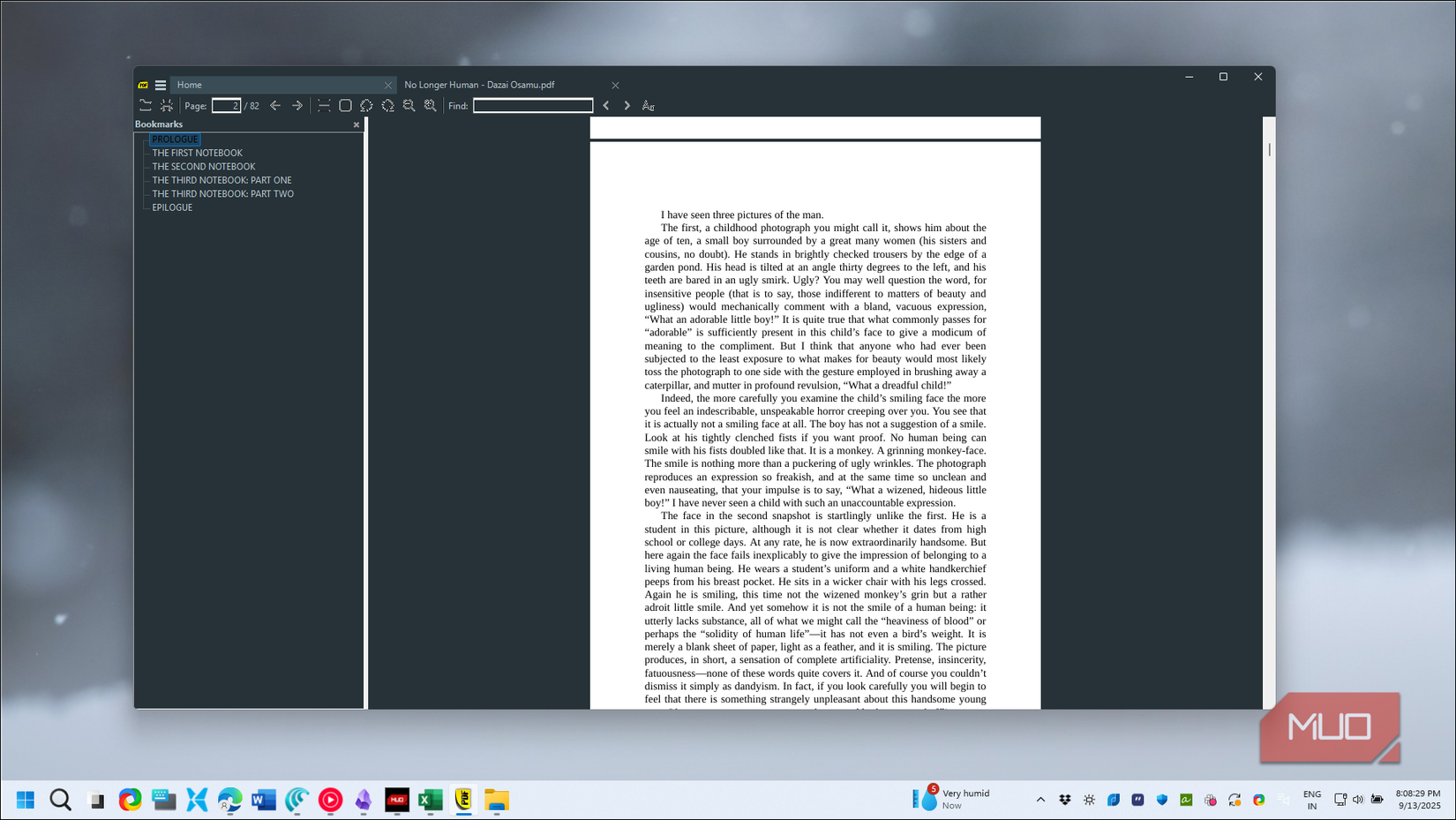Rotate the document clockwise

(x=388, y=105)
